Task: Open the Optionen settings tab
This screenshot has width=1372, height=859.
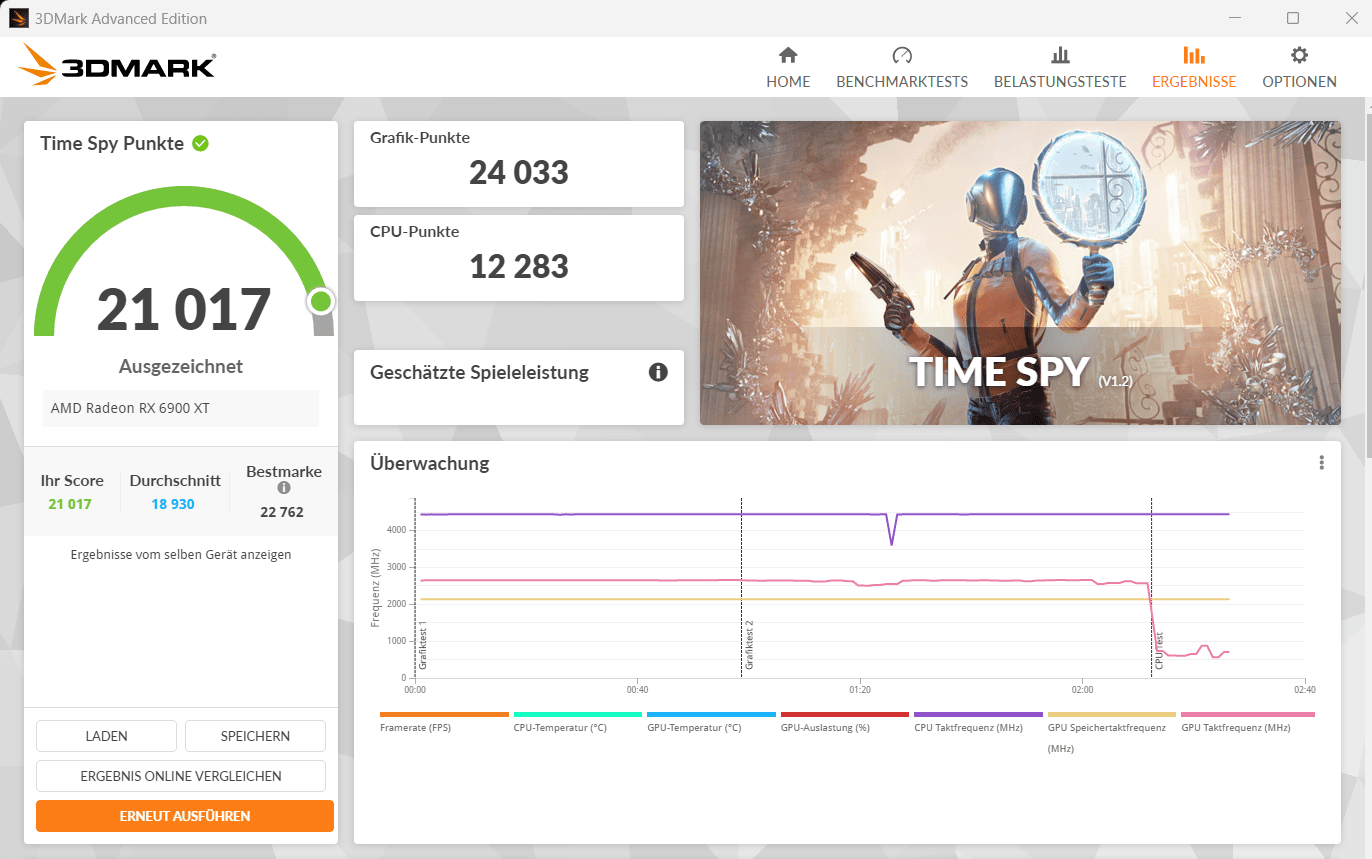Action: pos(1299,68)
